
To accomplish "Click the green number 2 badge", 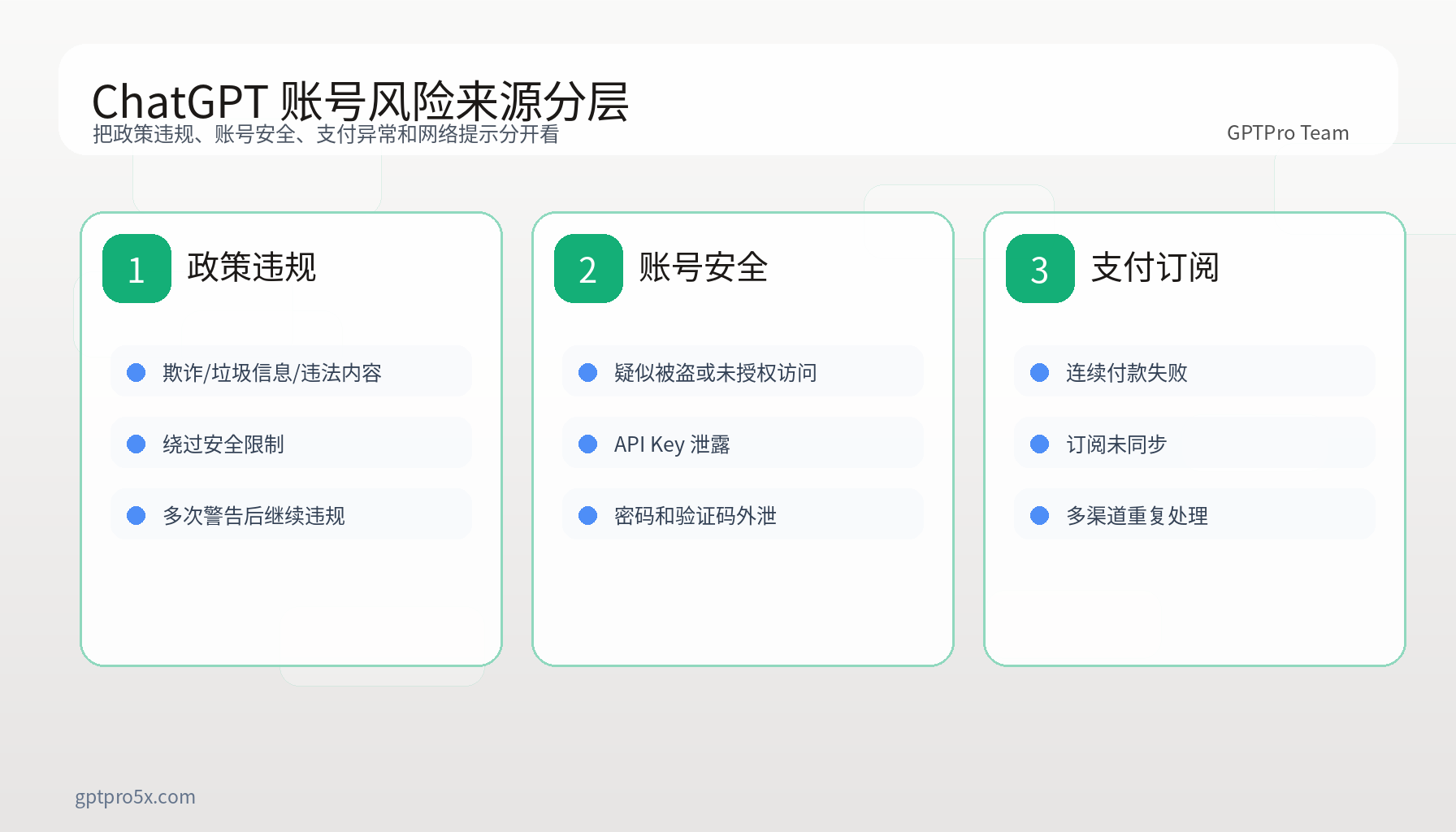I will click(588, 268).
